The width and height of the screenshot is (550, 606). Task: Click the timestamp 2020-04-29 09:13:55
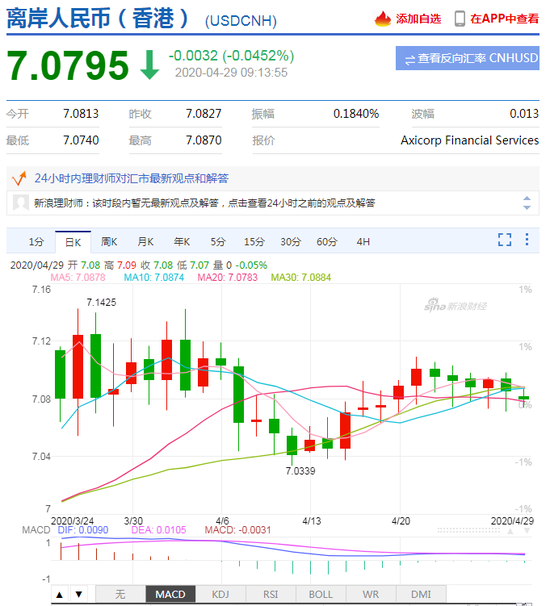231,73
